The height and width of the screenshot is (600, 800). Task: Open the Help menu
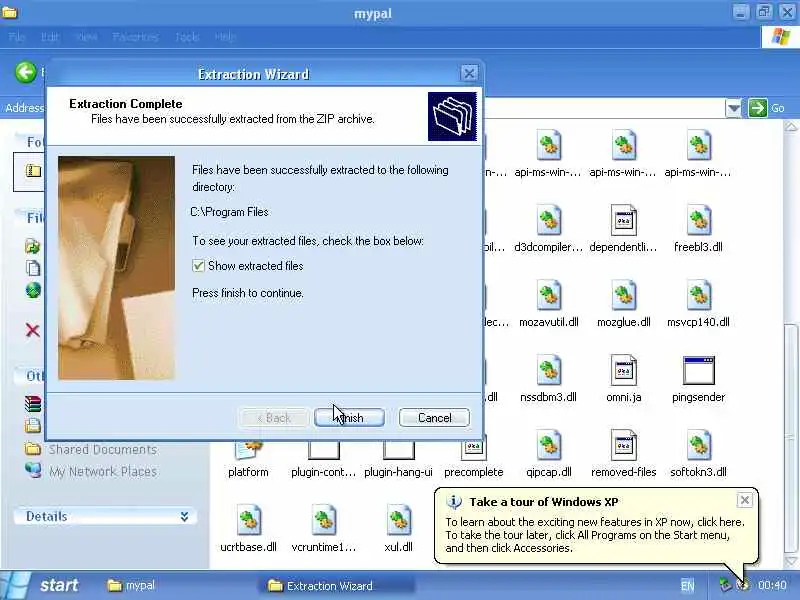click(225, 37)
